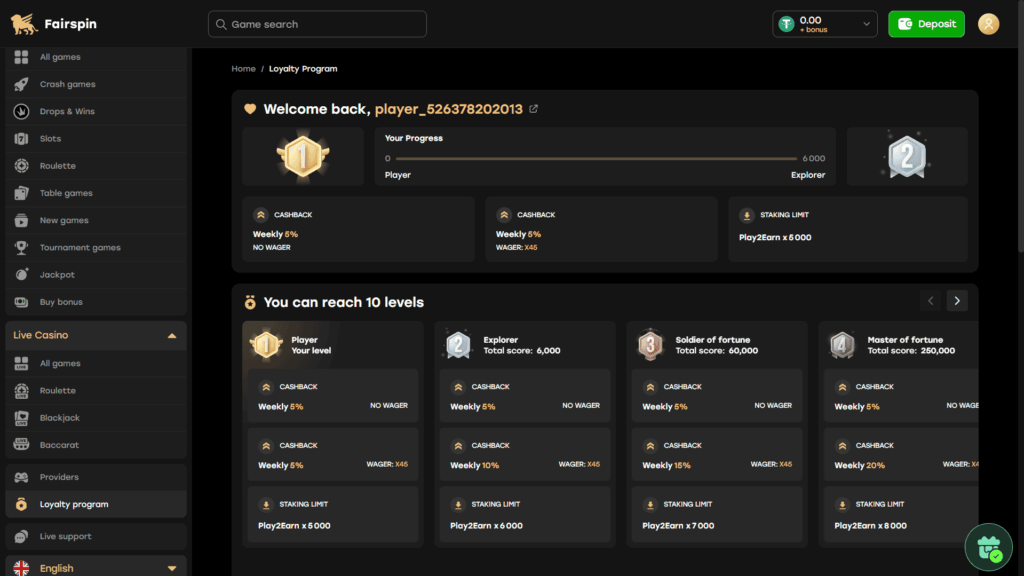Open the gift rewards floating icon
Image resolution: width=1024 pixels, height=576 pixels.
click(988, 547)
